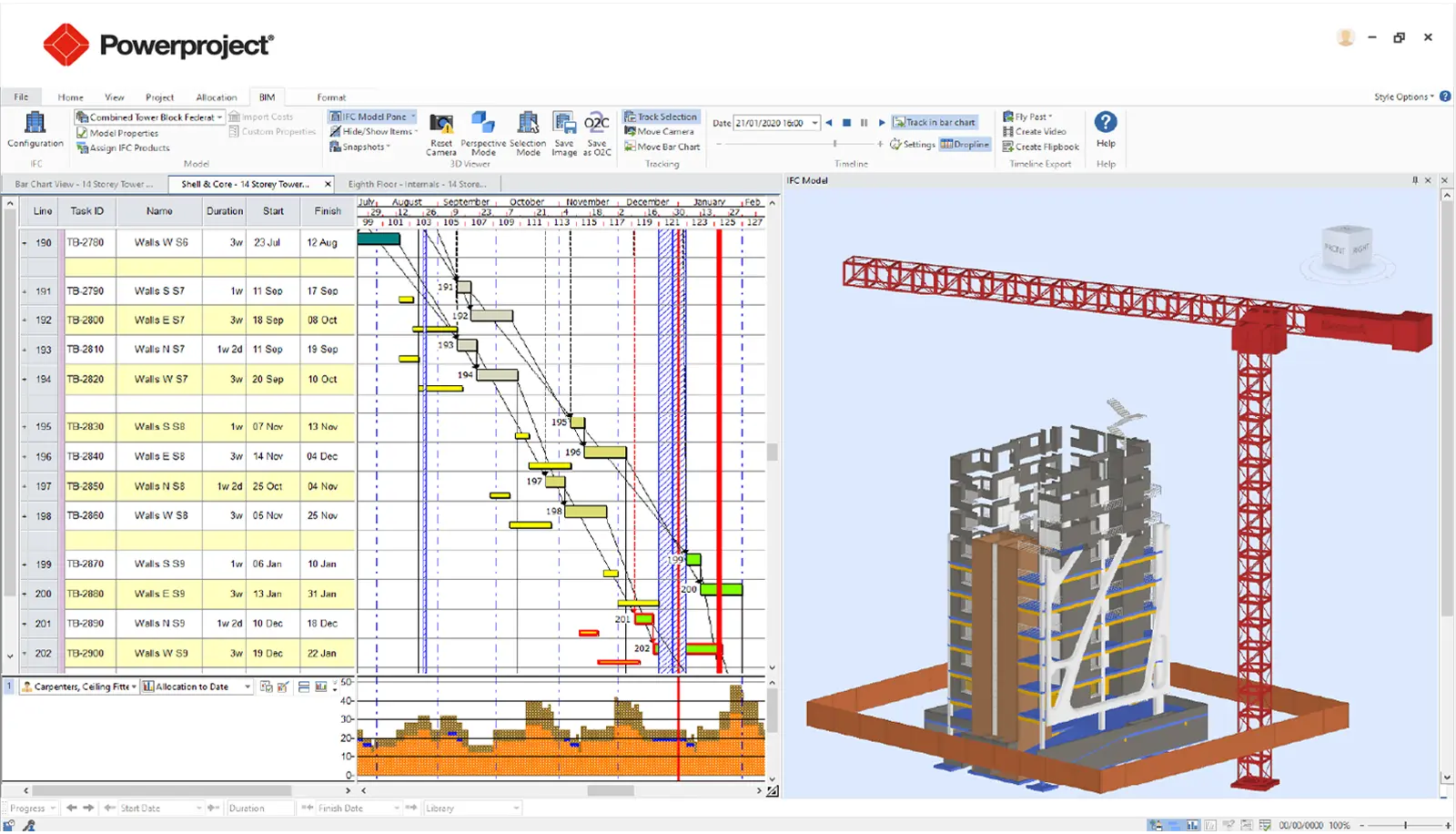Select the Save as O2C icon
Screen dimensions: 1456x834
click(597, 129)
